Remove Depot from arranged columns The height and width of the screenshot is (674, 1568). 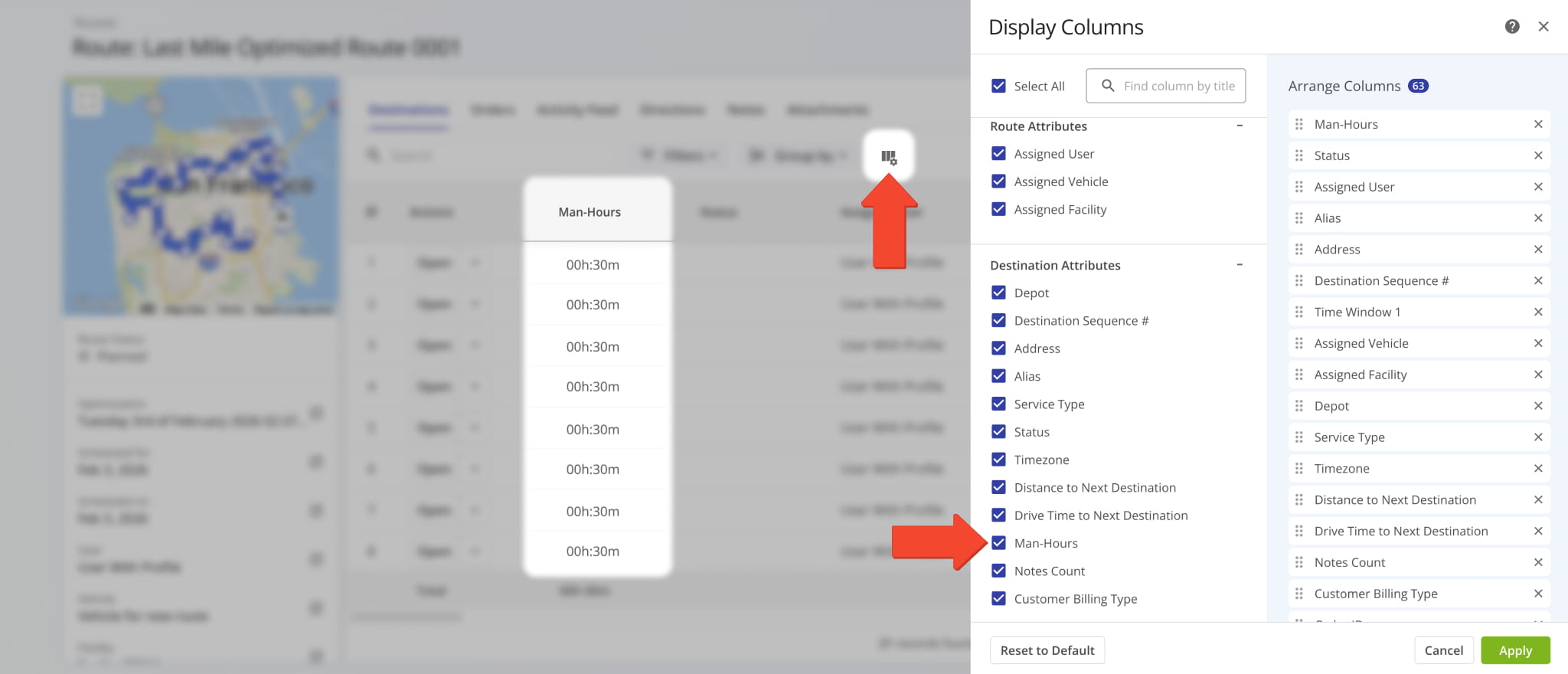pos(1537,406)
